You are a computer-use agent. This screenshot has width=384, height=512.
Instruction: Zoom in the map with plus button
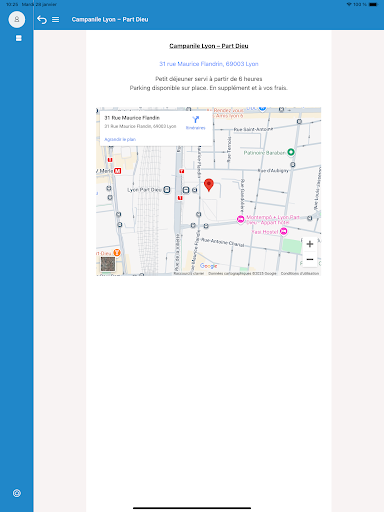pos(310,244)
